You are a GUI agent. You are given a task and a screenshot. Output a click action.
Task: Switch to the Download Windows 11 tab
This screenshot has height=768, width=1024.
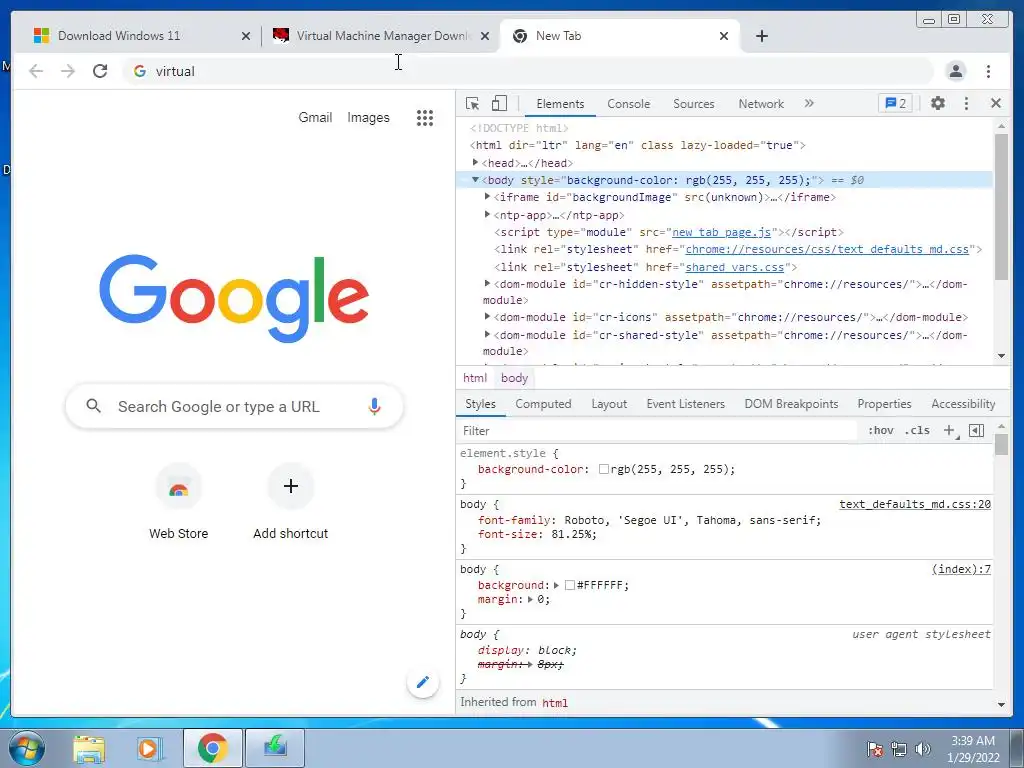(140, 36)
